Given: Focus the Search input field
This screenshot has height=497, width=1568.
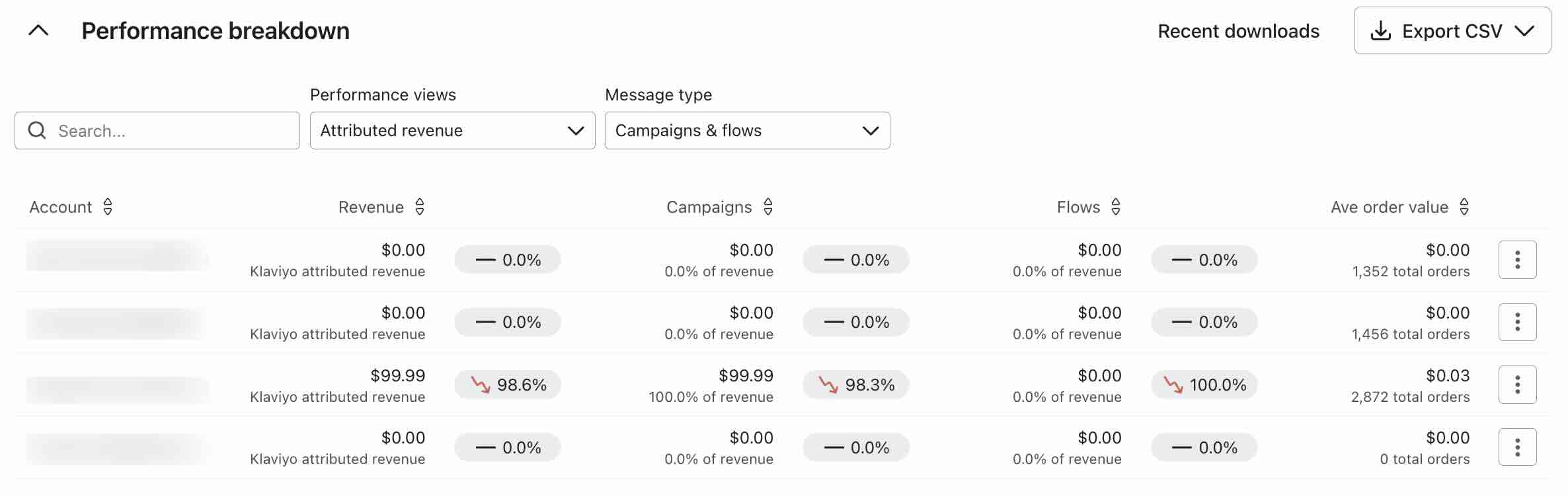Looking at the screenshot, I should coord(172,130).
